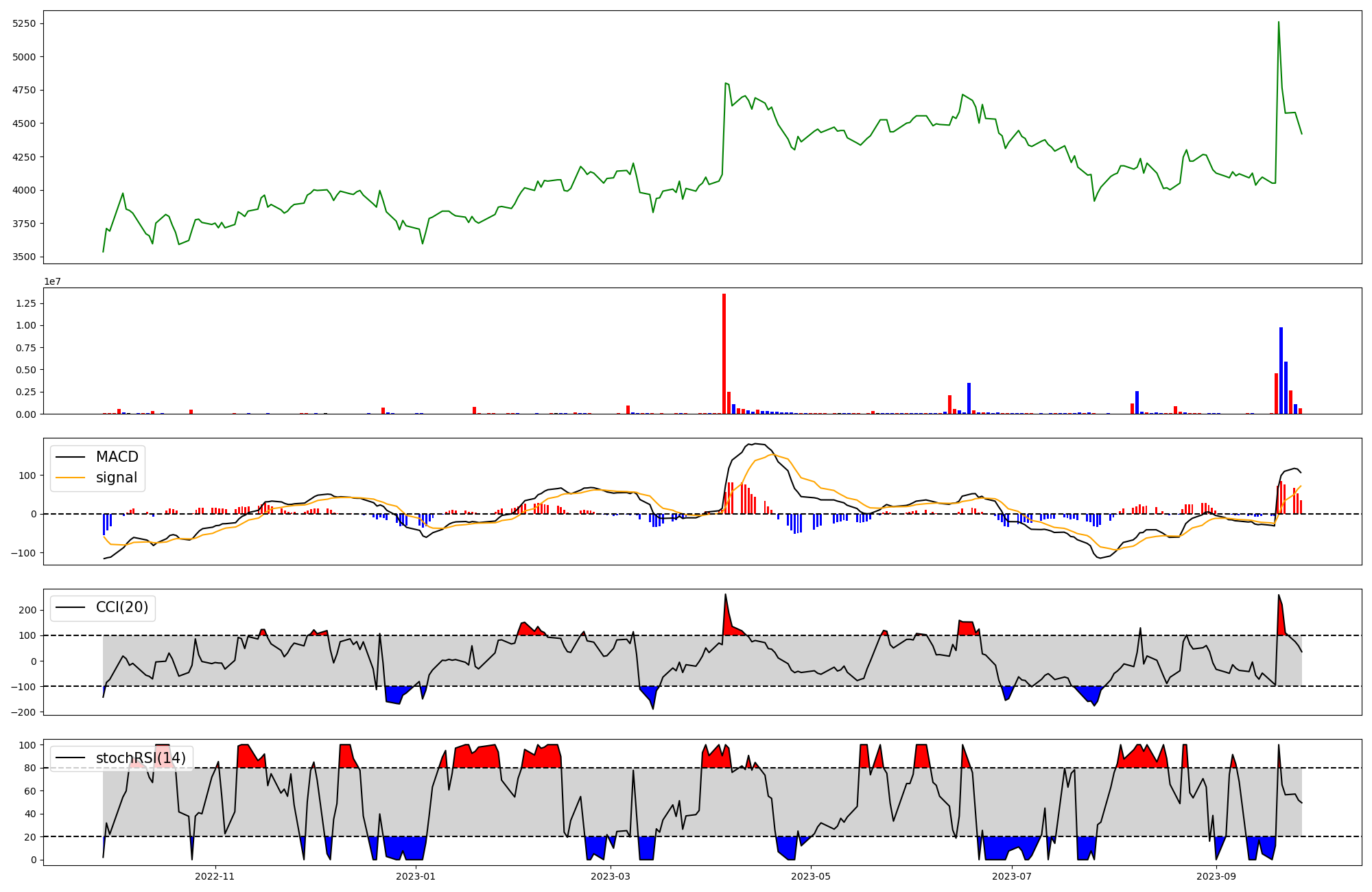Screen dimensions: 1372x892
Task: Click the stochRSI(14) legend label
Action: [141, 758]
